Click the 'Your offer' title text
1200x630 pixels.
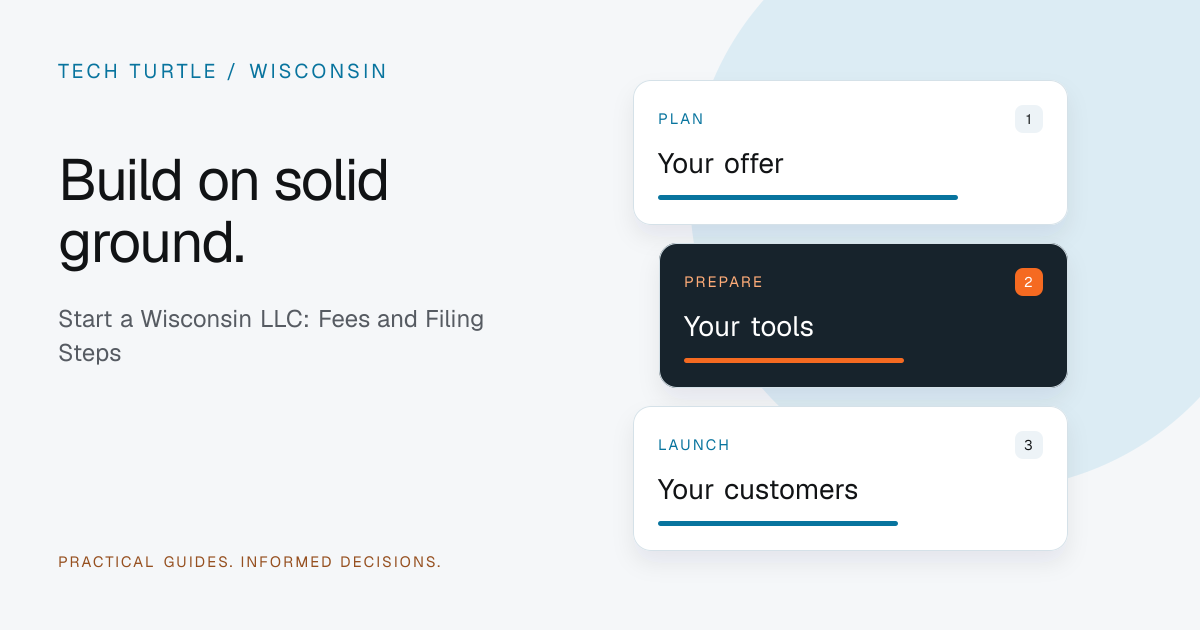click(721, 163)
